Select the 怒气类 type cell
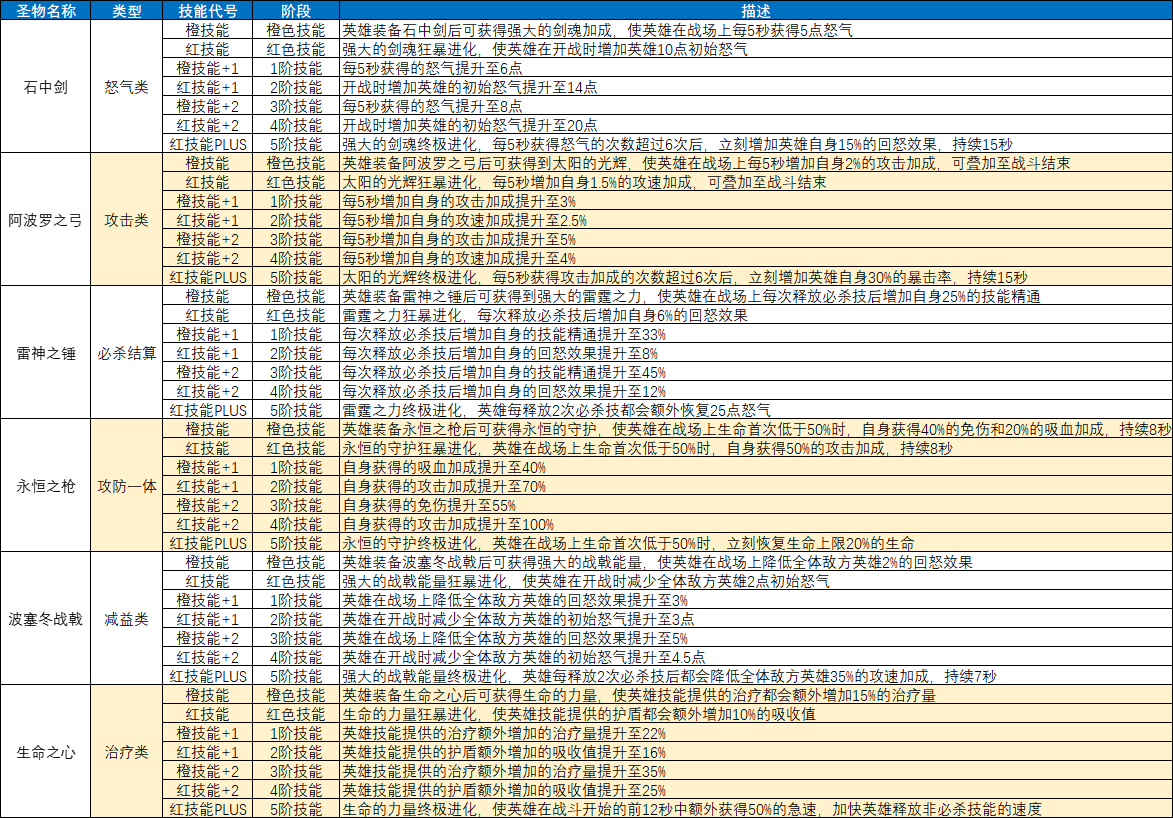Viewport: 1173px width, 818px height. coord(126,87)
